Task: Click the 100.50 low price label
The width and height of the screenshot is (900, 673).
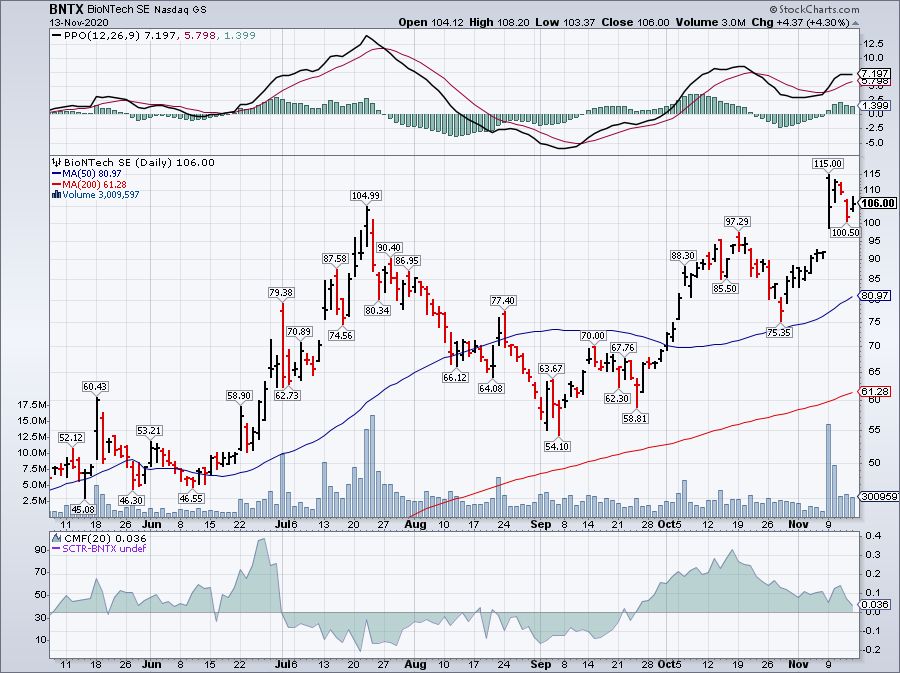Action: click(845, 232)
